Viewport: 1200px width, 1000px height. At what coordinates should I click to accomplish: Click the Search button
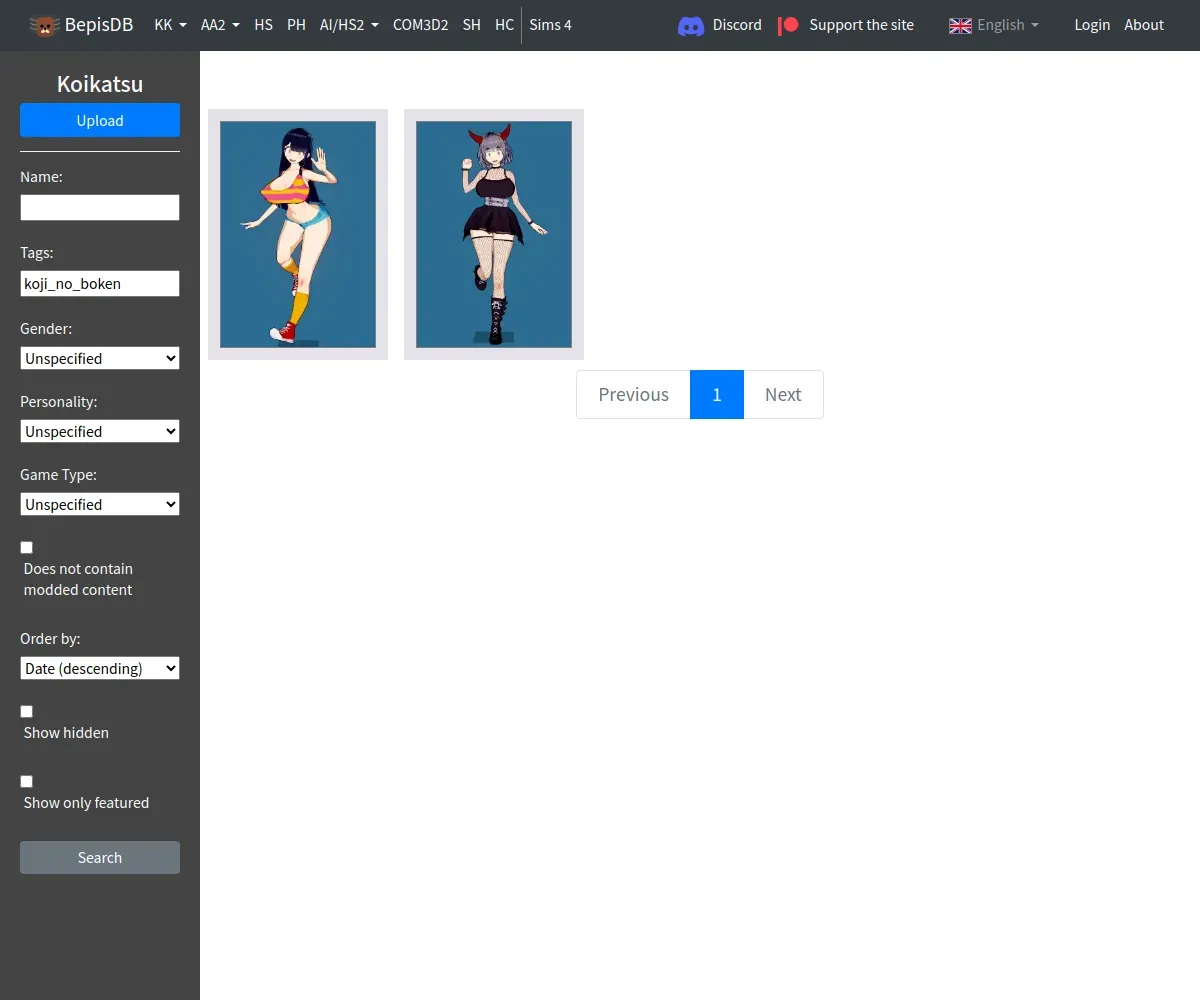[100, 857]
